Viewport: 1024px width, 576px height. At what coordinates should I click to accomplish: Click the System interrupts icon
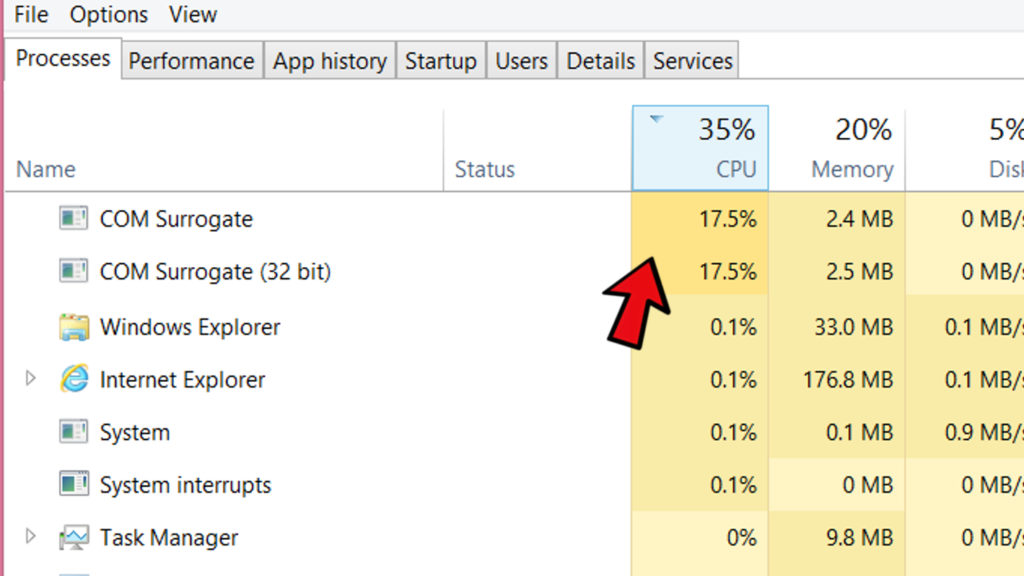pyautogui.click(x=73, y=485)
